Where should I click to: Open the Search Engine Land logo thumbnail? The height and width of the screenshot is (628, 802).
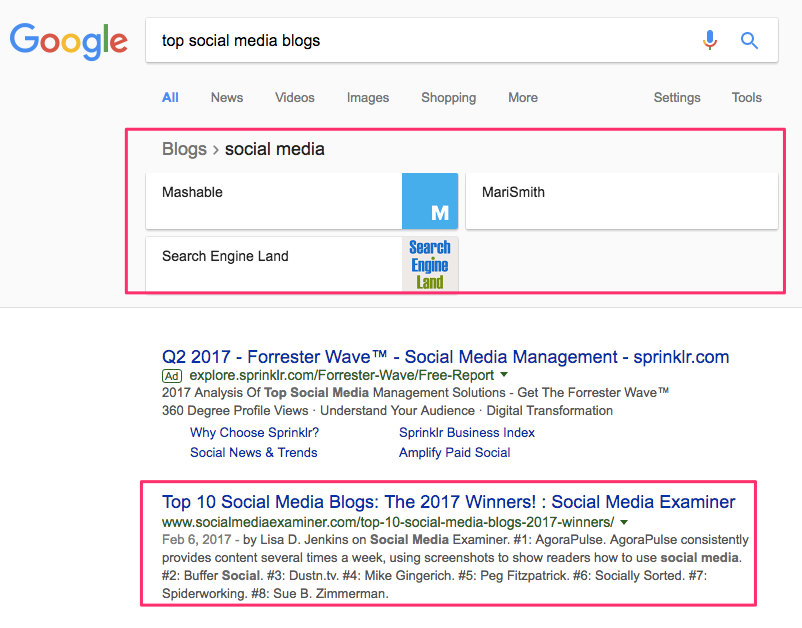click(430, 264)
